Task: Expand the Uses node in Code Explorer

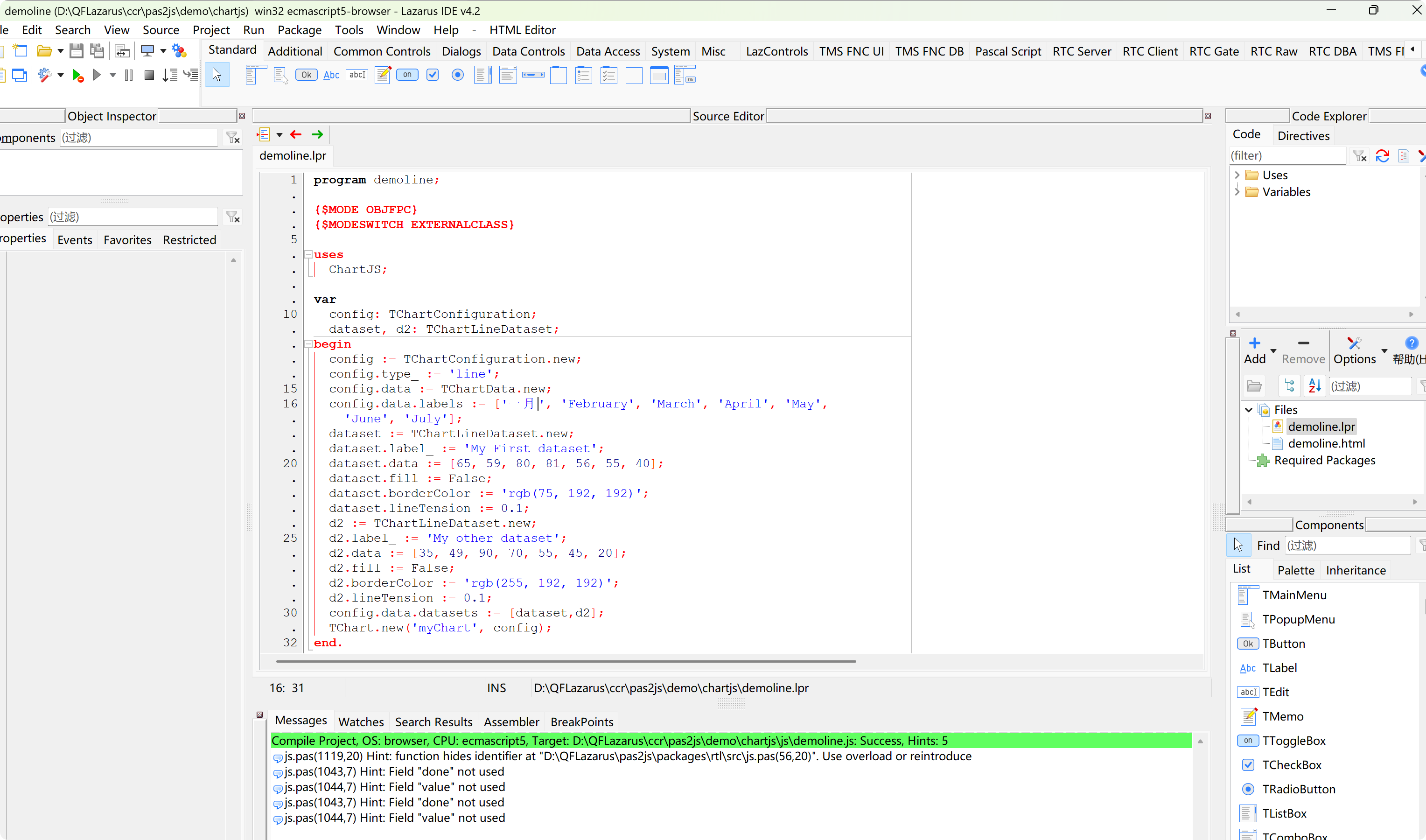Action: click(1237, 175)
